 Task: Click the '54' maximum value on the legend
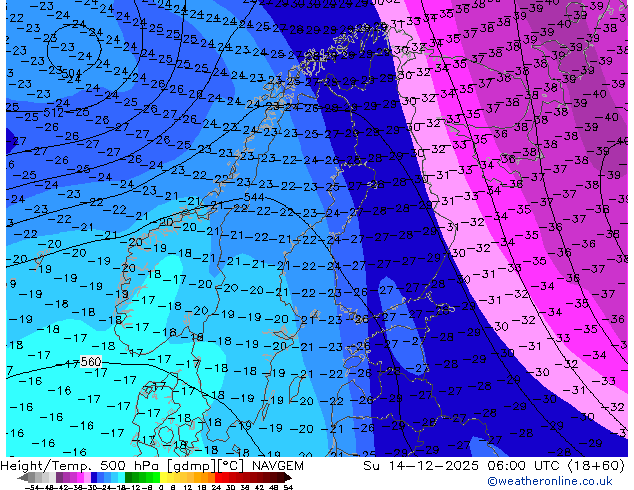pos(288,487)
